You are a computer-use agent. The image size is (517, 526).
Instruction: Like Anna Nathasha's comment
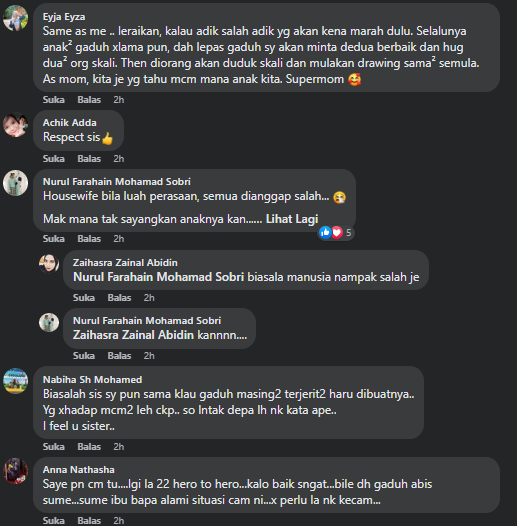54,520
